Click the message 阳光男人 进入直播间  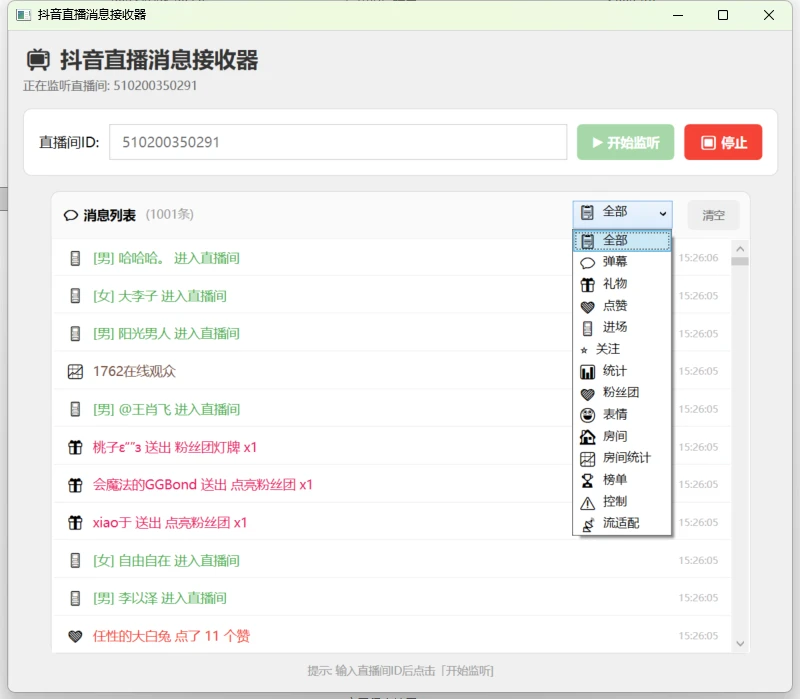click(x=166, y=334)
